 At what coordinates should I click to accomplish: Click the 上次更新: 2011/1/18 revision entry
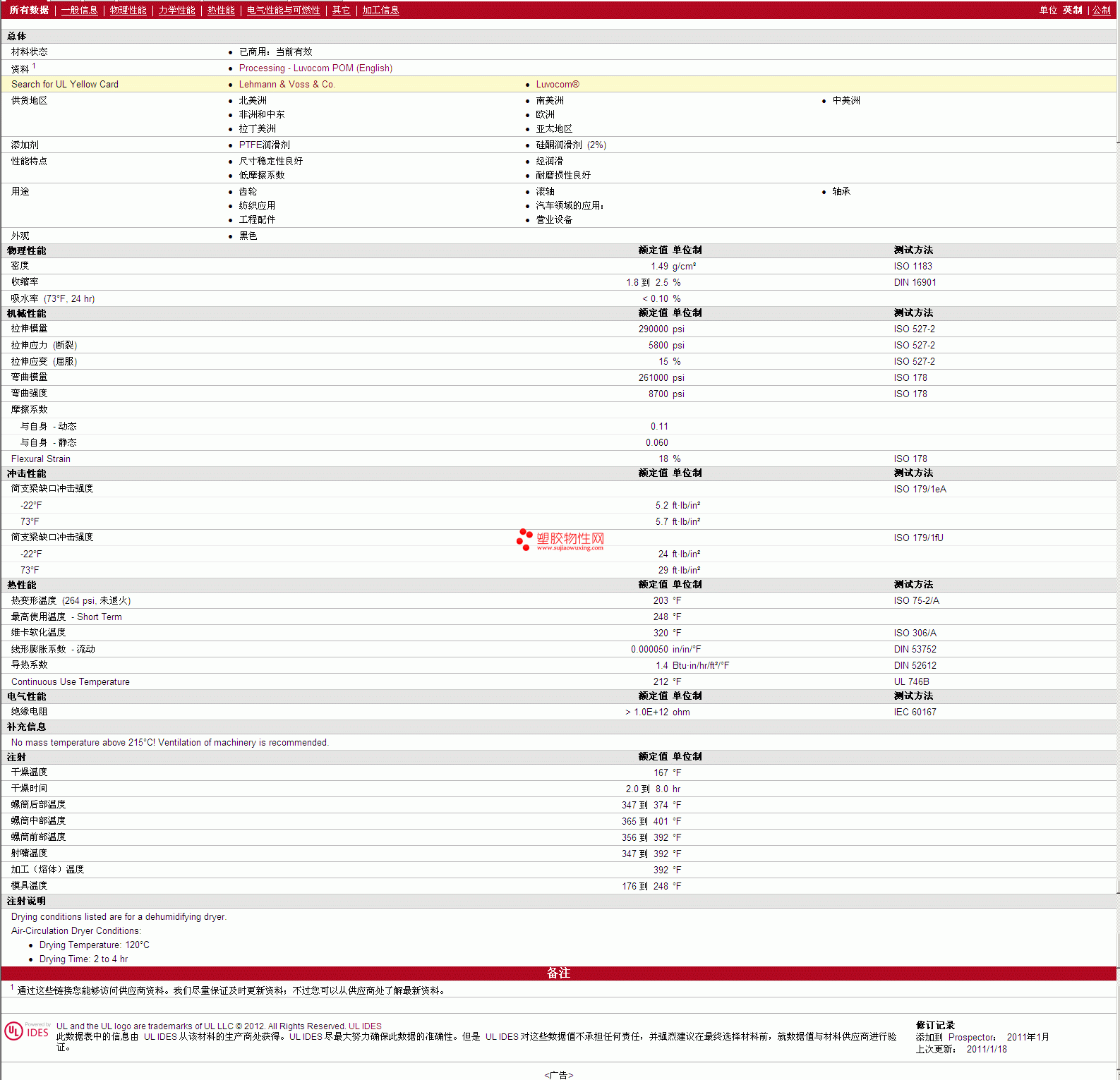tap(961, 1049)
